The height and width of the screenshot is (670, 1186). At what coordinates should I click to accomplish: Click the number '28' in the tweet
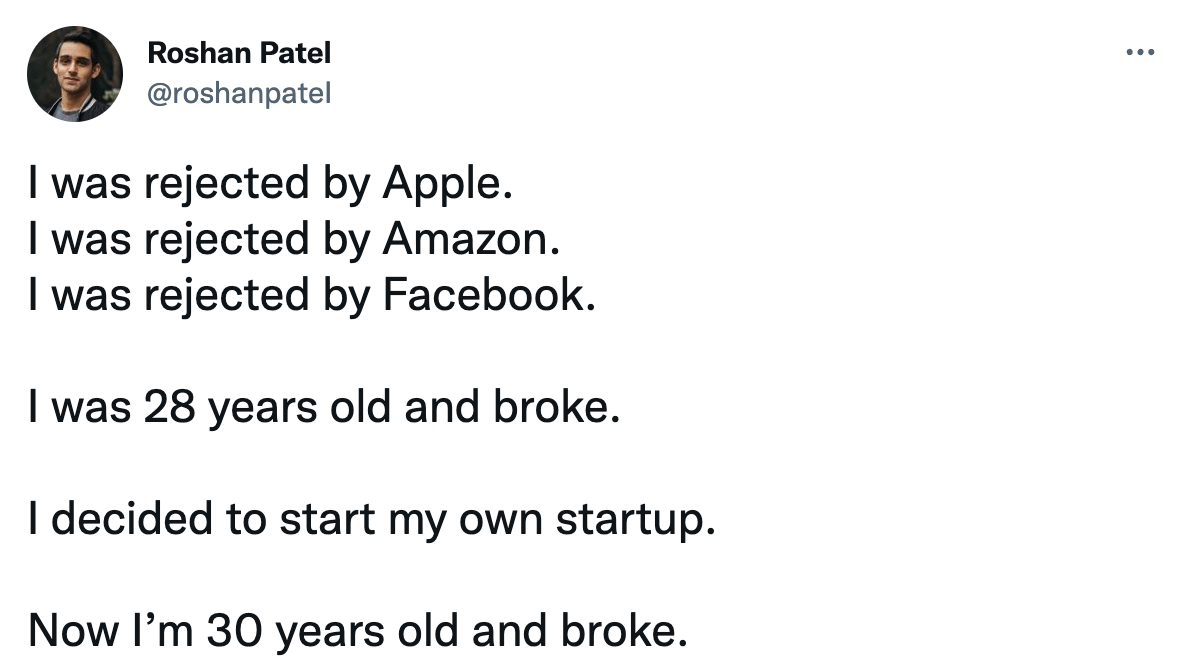[x=169, y=408]
